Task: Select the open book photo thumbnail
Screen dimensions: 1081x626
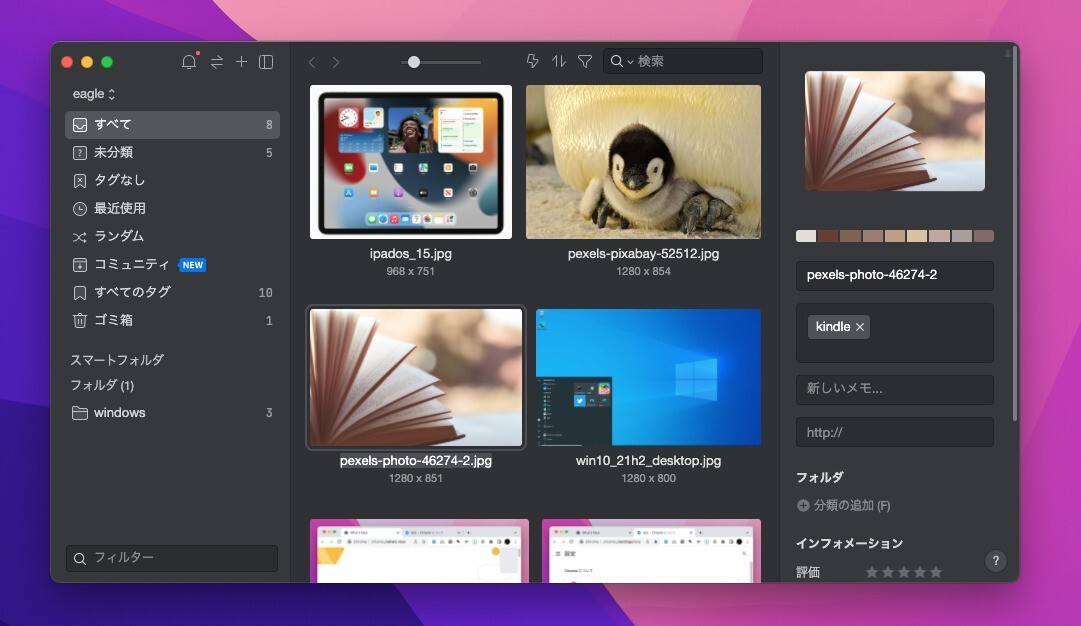Action: 416,377
